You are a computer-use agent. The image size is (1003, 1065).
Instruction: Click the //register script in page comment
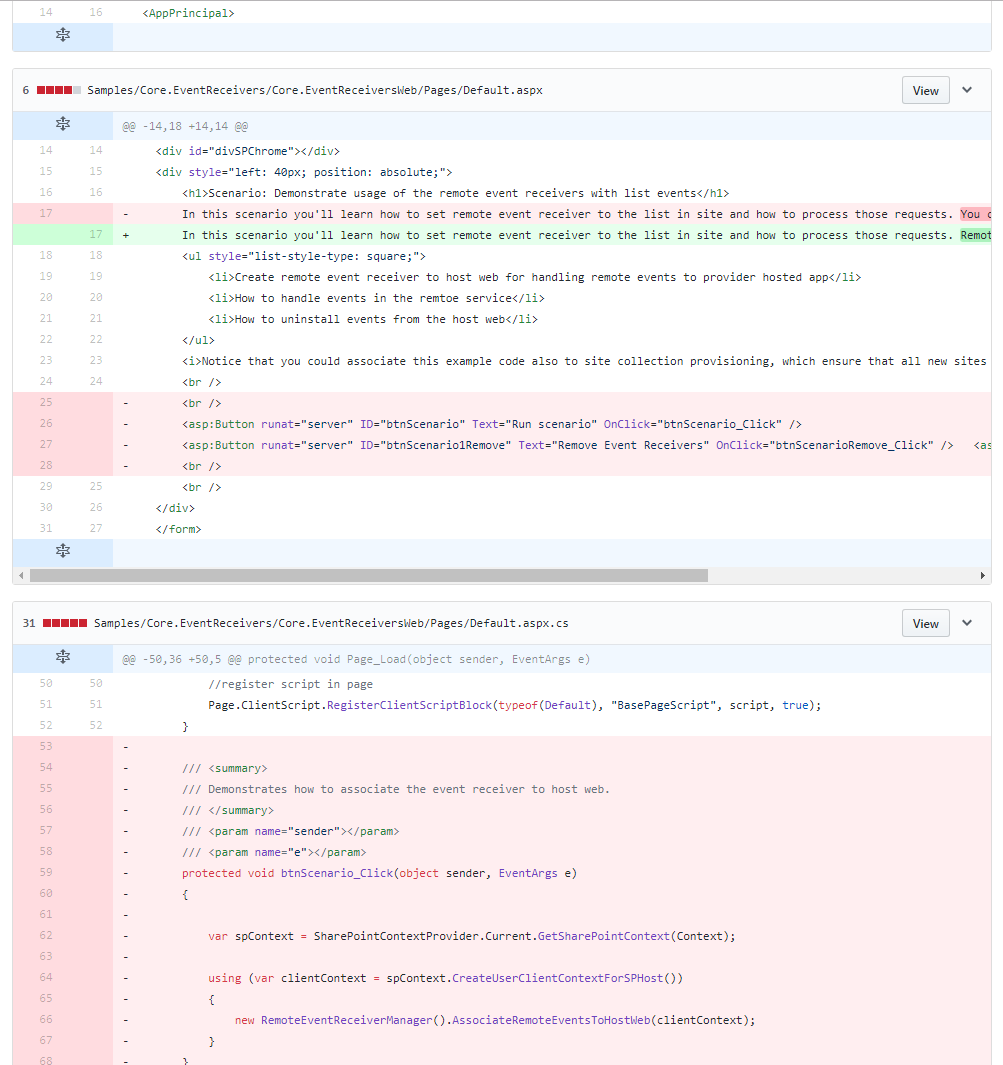click(x=290, y=685)
